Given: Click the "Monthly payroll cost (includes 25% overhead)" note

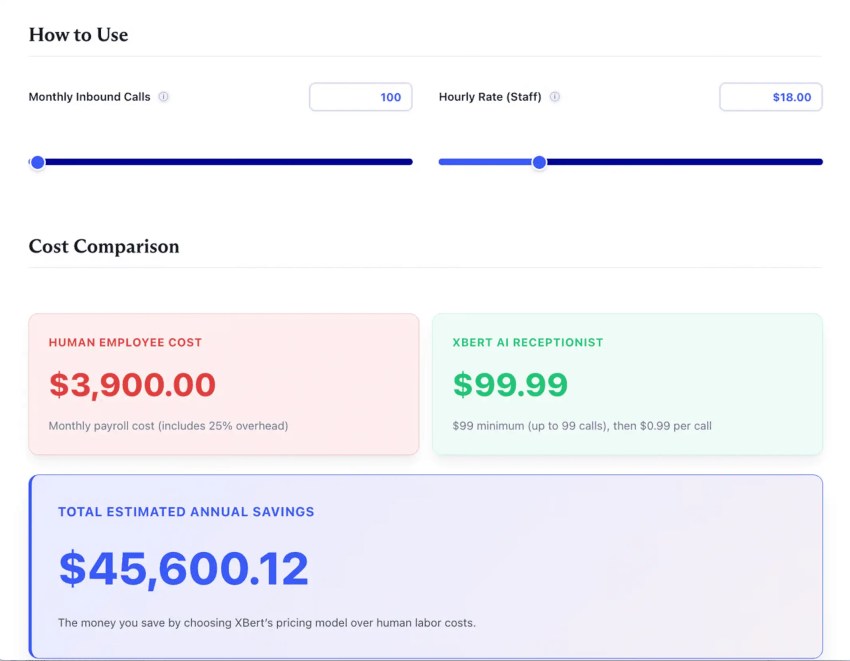Looking at the screenshot, I should [169, 426].
